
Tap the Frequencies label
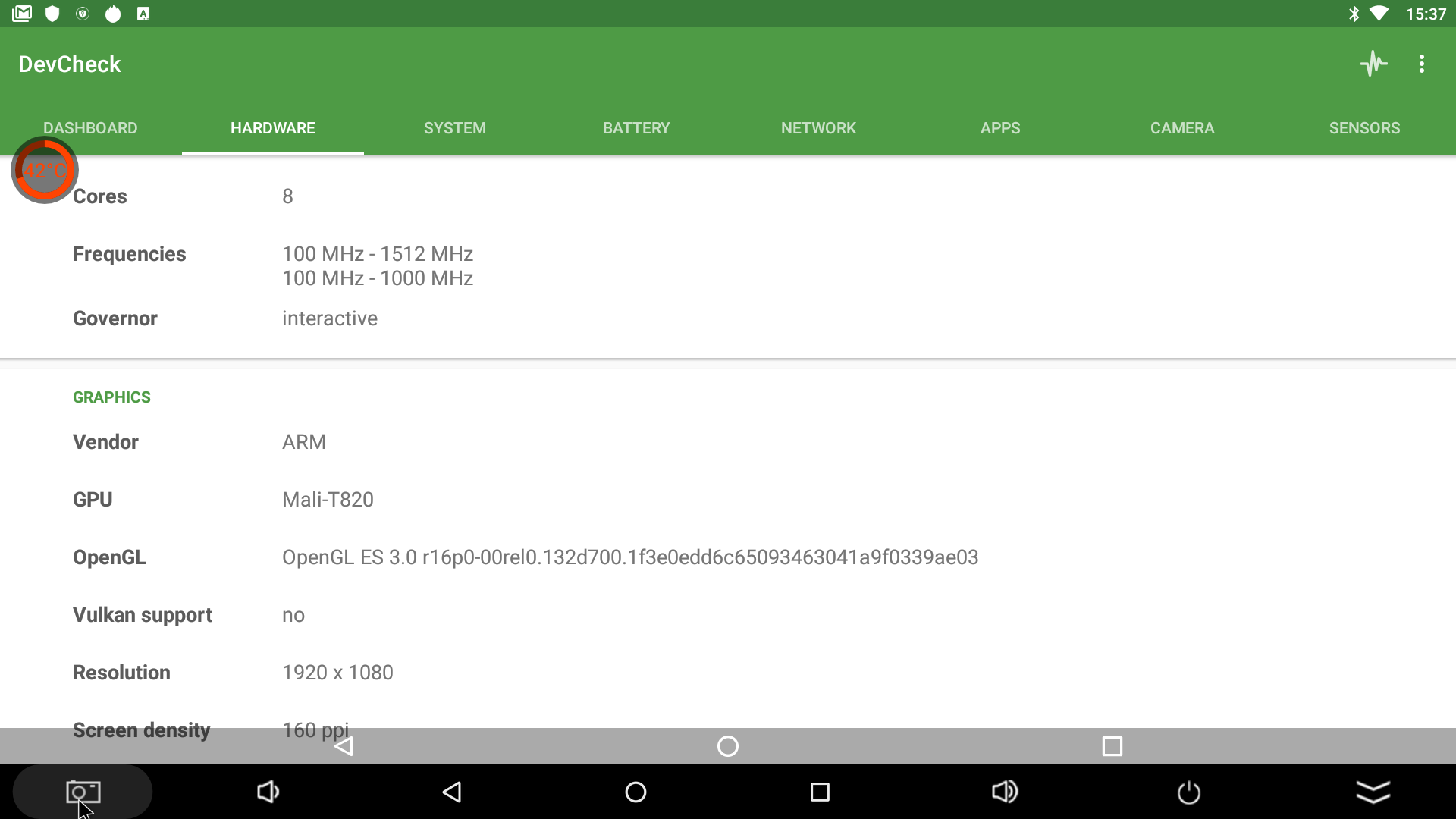[x=130, y=254]
